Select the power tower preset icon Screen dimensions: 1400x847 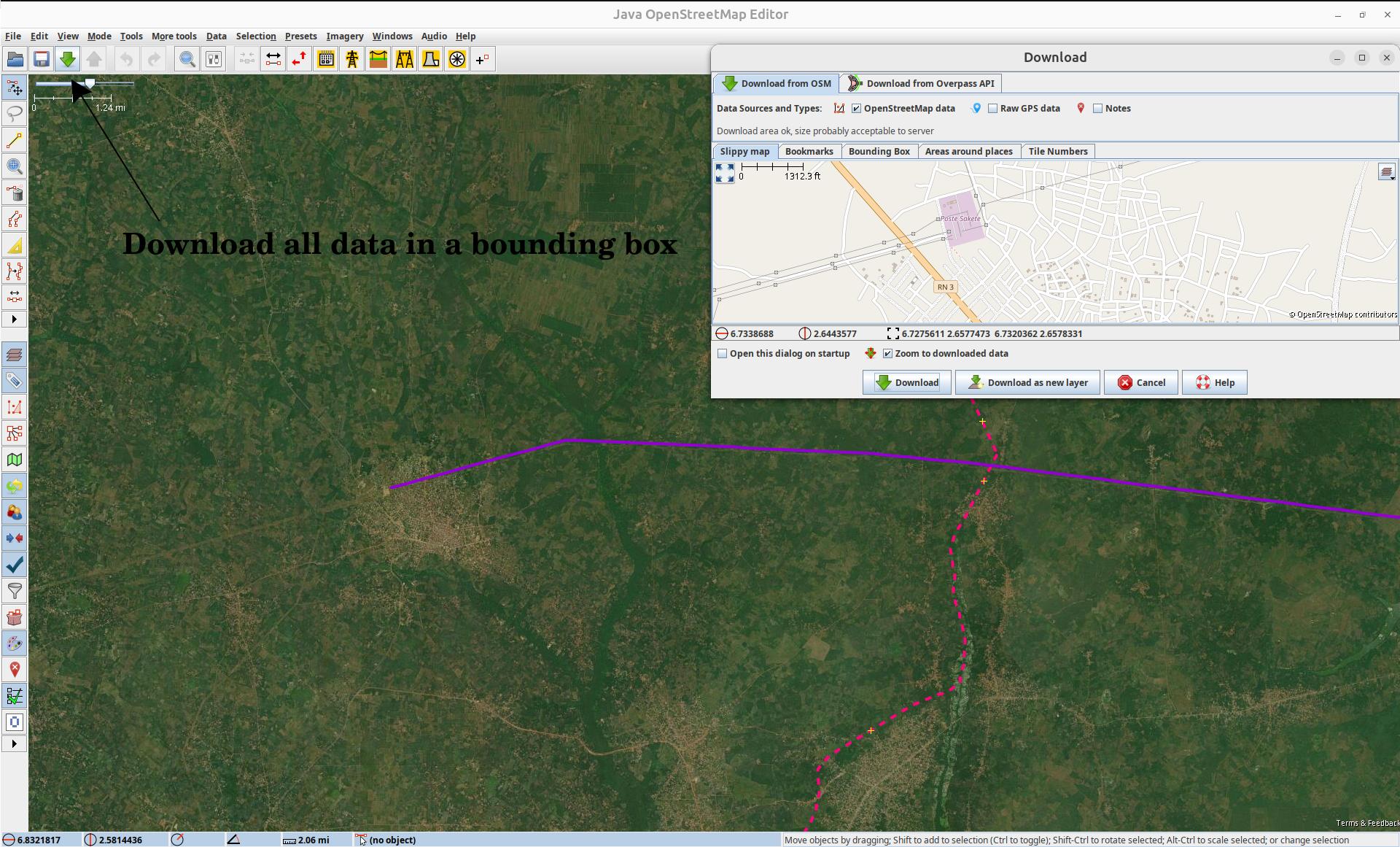coord(352,59)
